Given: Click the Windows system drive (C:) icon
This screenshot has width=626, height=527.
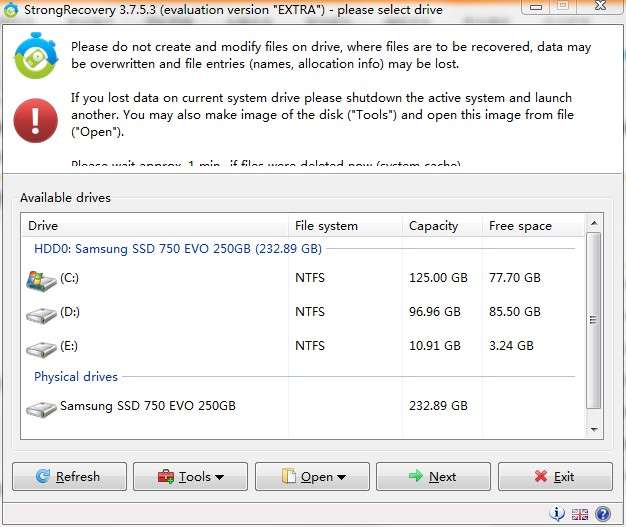Looking at the screenshot, I should click(41, 279).
